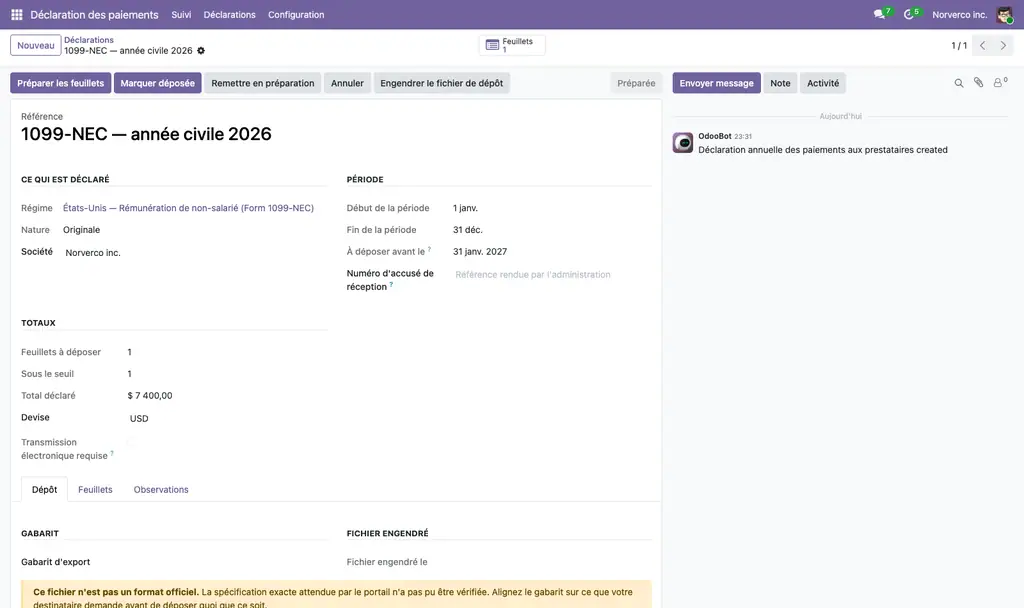This screenshot has width=1024, height=608.
Task: Open the Configuration menu
Action: [296, 14]
